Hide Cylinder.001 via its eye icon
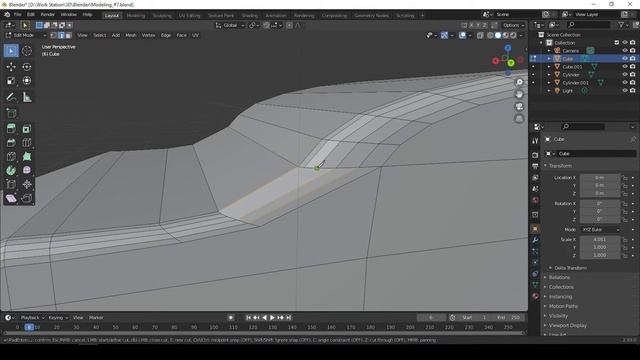 tap(624, 82)
